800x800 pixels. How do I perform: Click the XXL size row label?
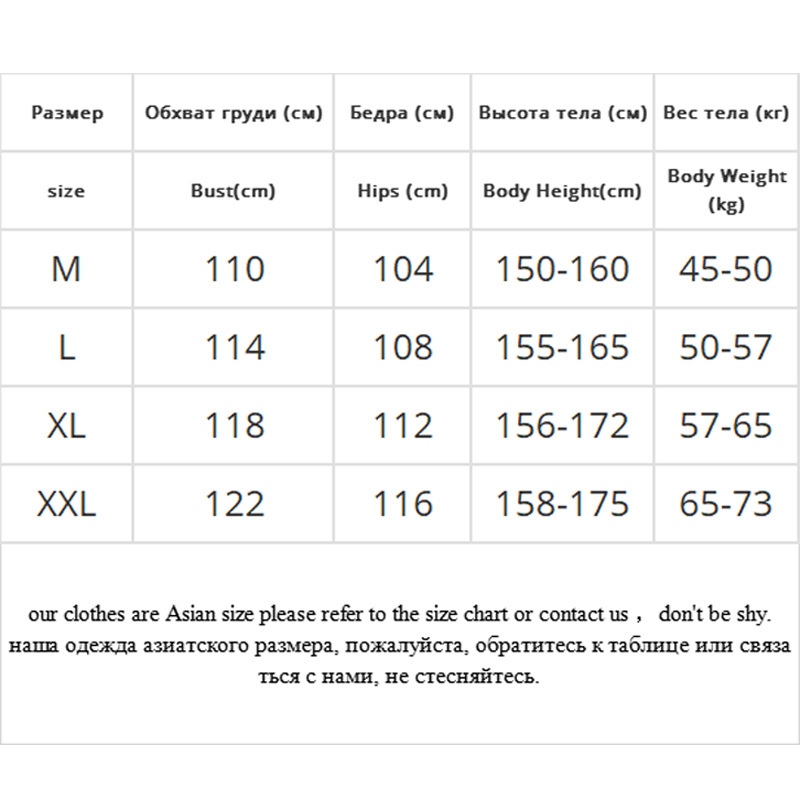point(66,504)
